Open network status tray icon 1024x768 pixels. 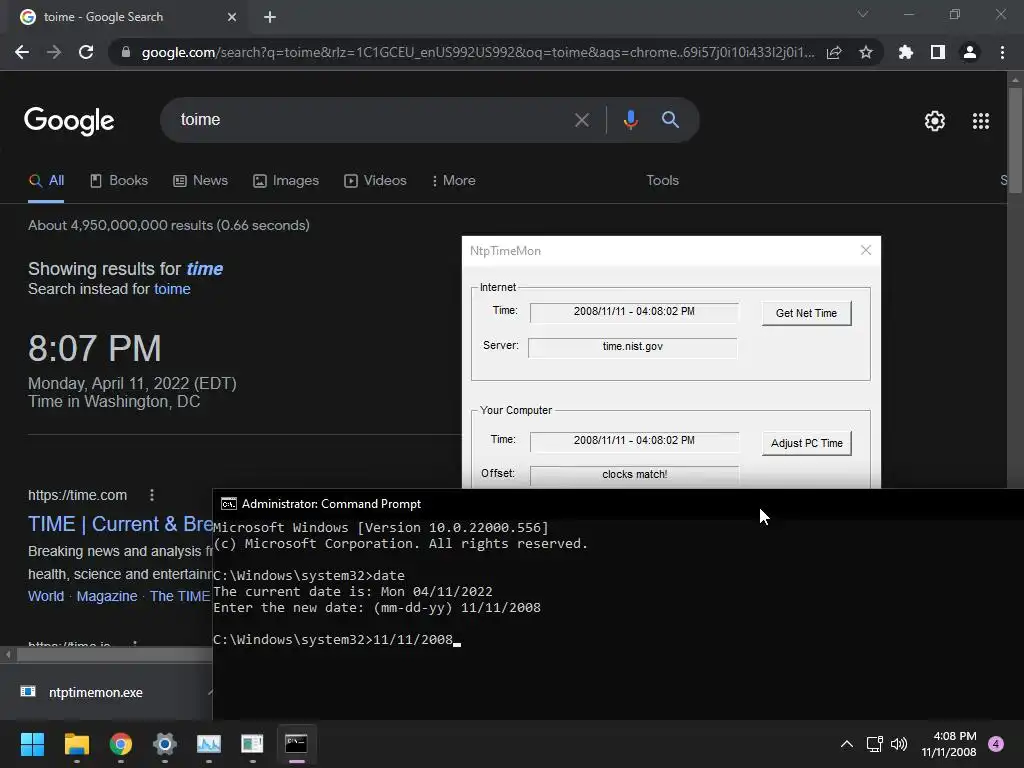point(874,744)
